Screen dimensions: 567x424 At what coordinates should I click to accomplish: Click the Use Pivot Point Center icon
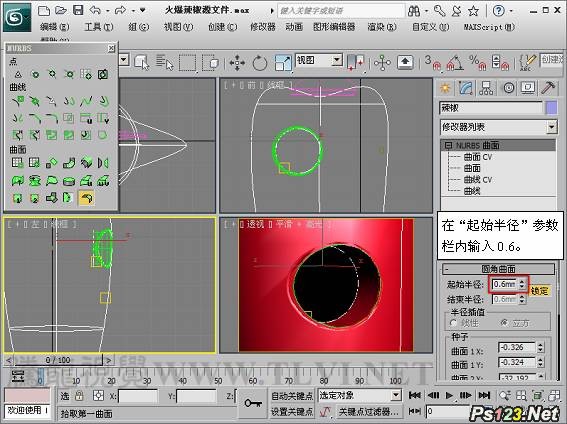(x=356, y=62)
